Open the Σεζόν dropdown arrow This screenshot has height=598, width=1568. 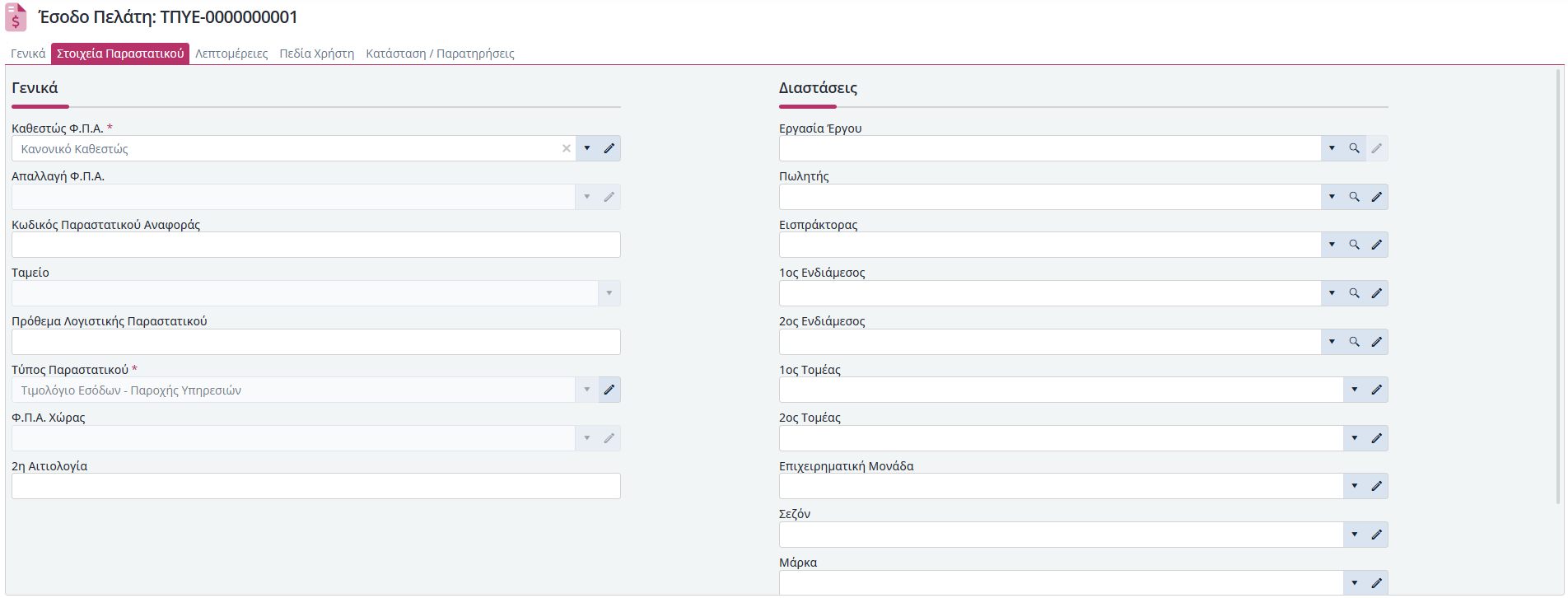[x=1355, y=535]
